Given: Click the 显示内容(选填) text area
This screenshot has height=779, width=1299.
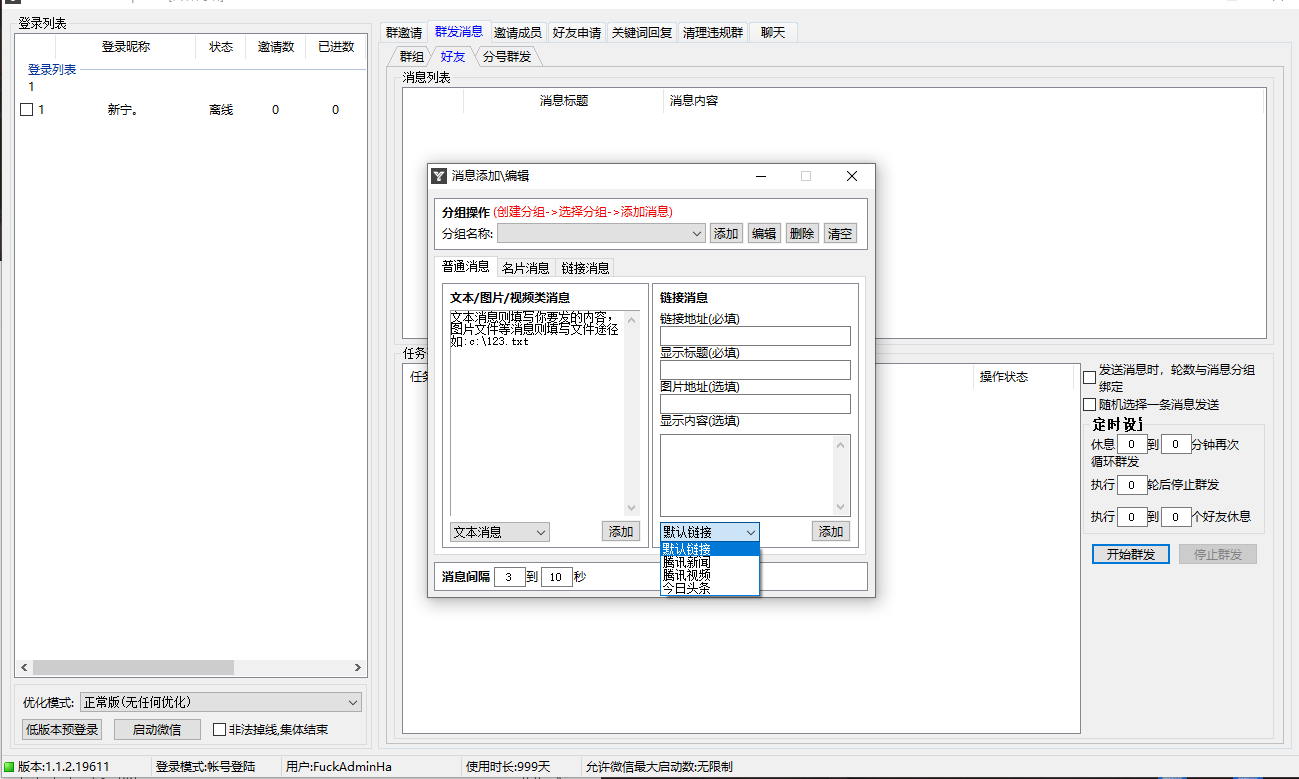Looking at the screenshot, I should click(x=755, y=475).
